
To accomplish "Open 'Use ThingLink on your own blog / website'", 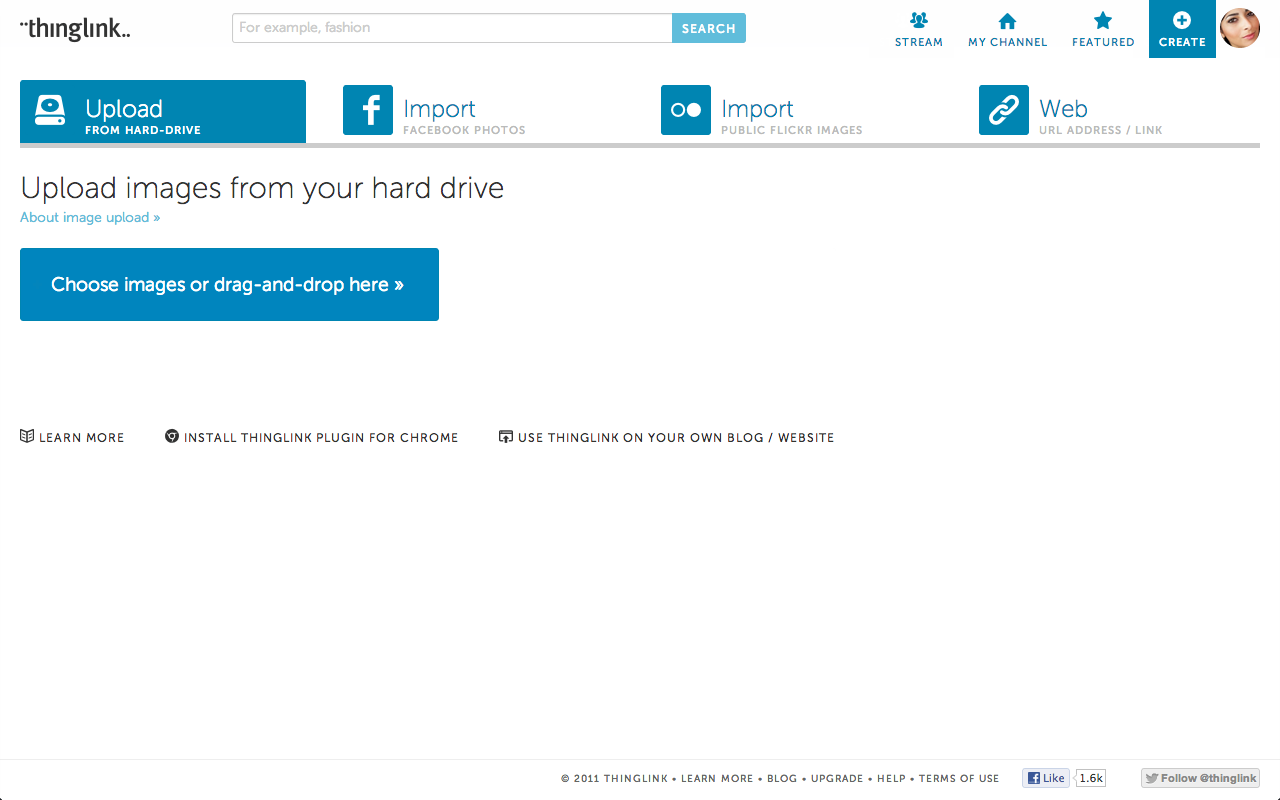I will click(x=676, y=437).
